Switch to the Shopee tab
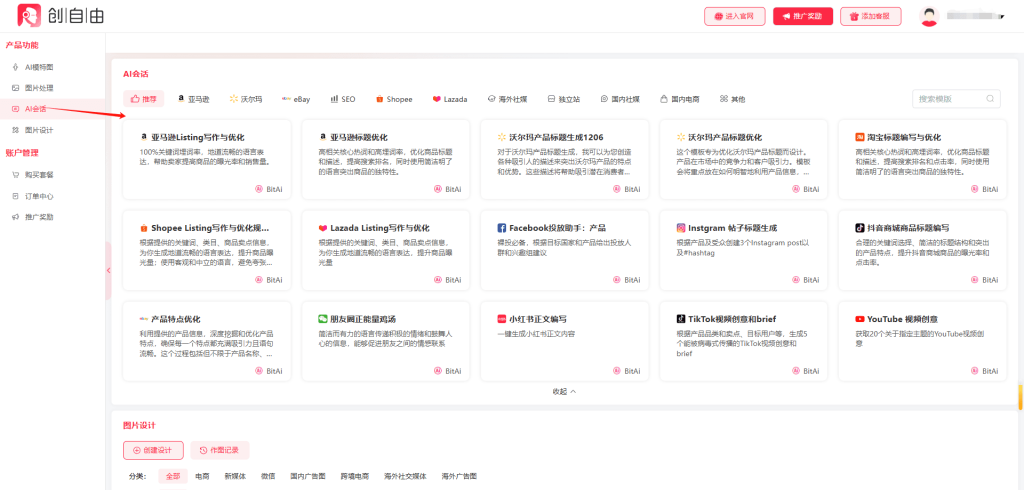This screenshot has height=490, width=1024. [394, 99]
